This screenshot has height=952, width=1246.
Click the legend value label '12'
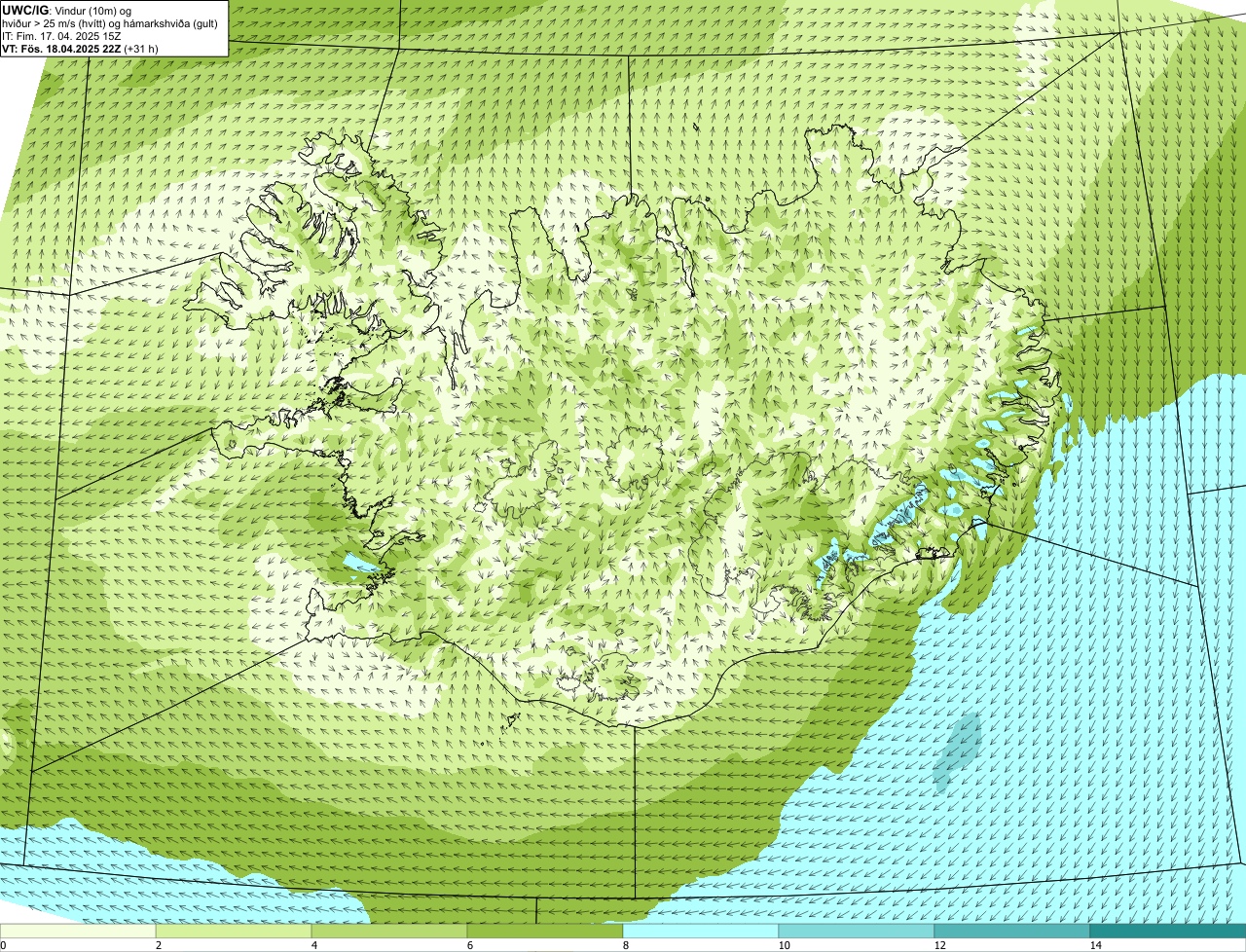(x=939, y=945)
